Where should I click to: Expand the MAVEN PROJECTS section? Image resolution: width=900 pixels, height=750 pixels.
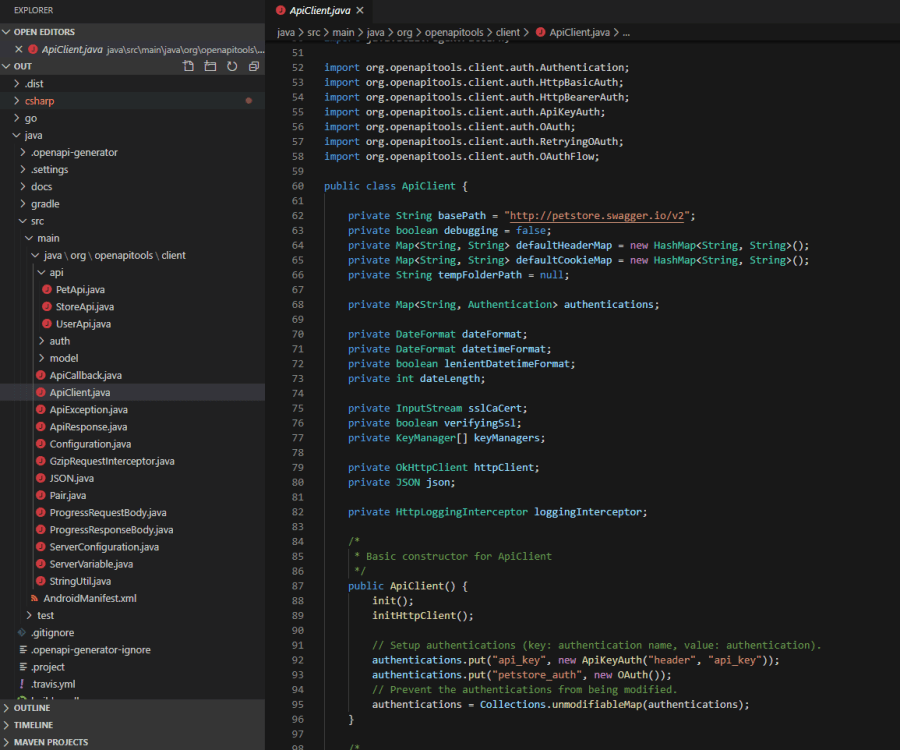coord(50,742)
